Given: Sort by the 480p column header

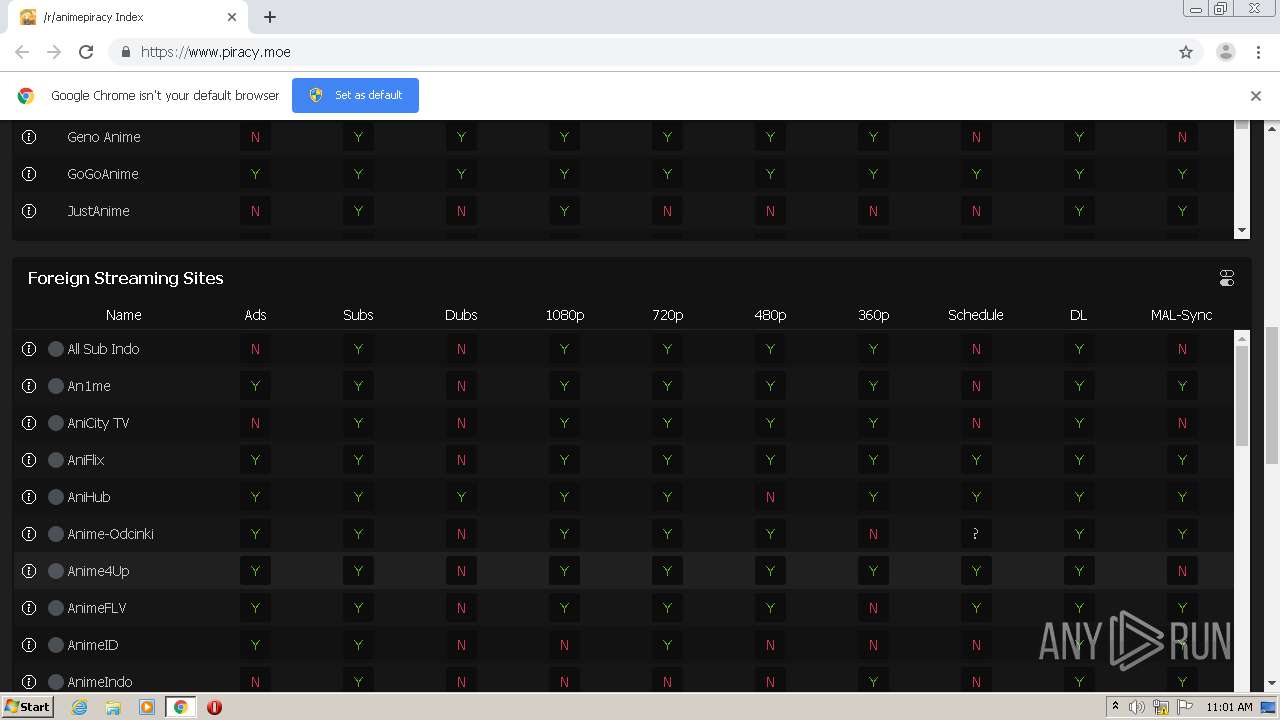Looking at the screenshot, I should (x=770, y=315).
